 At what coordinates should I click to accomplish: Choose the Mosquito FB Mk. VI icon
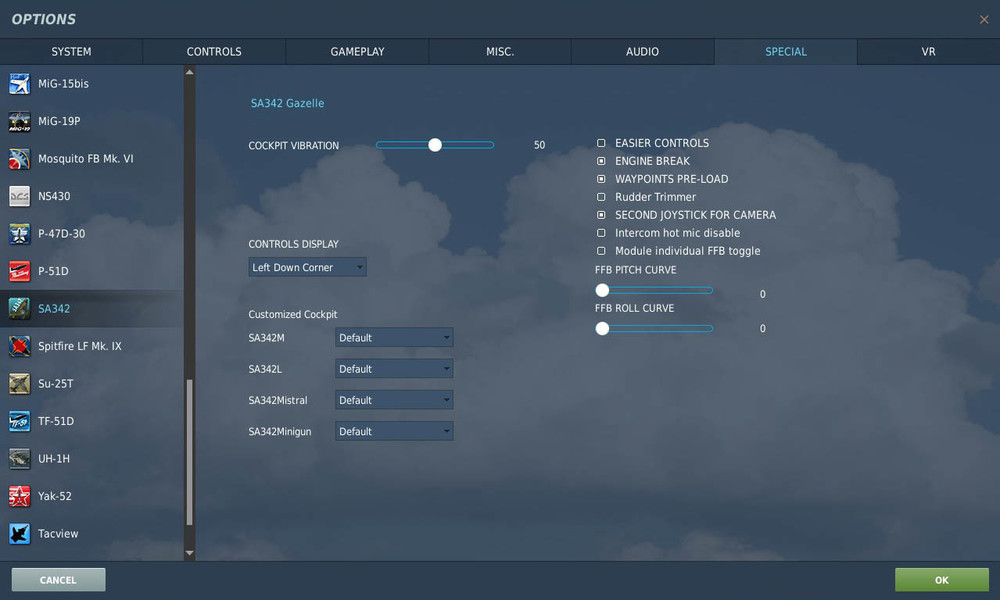[19, 159]
